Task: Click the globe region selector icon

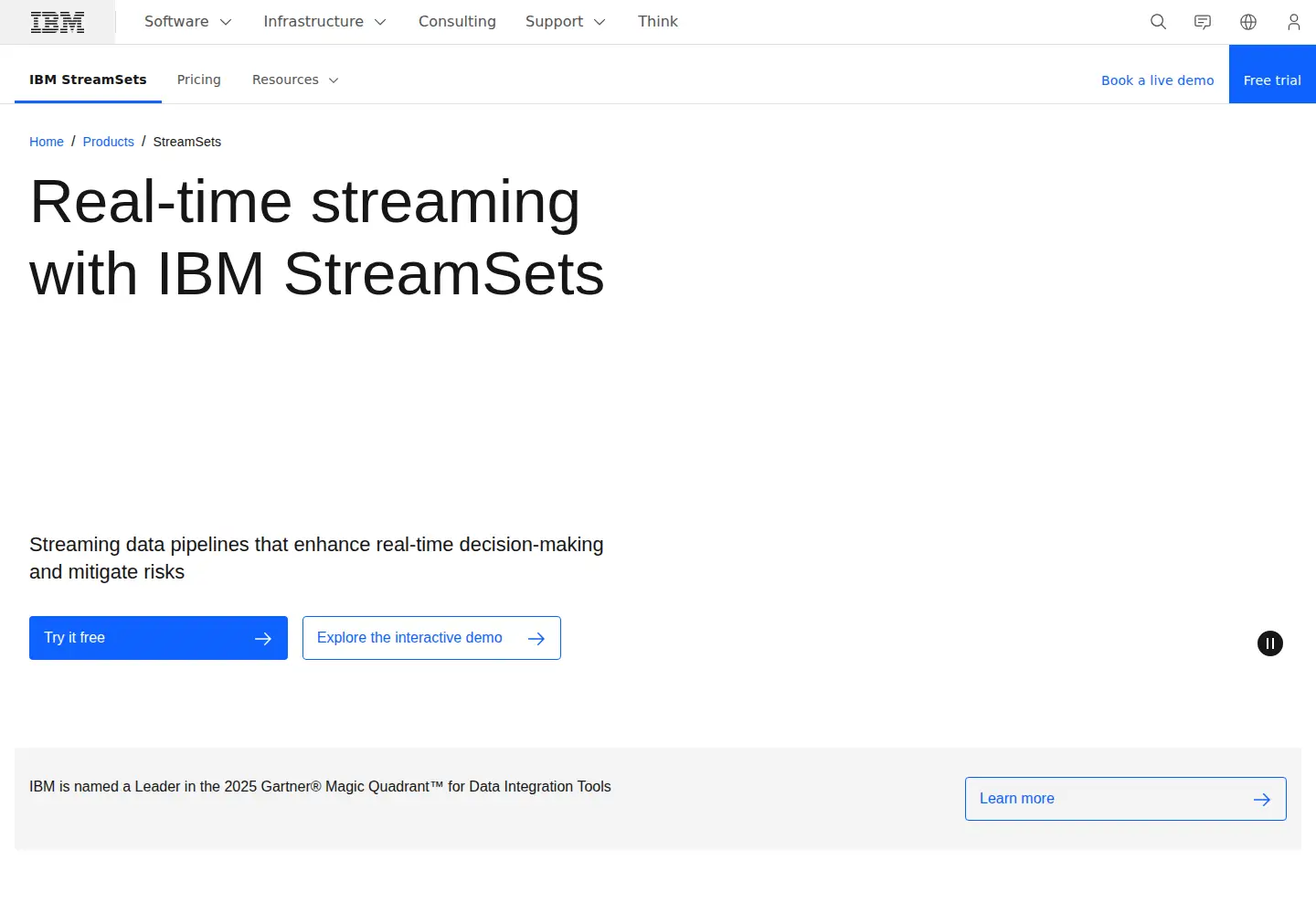Action: (1248, 22)
